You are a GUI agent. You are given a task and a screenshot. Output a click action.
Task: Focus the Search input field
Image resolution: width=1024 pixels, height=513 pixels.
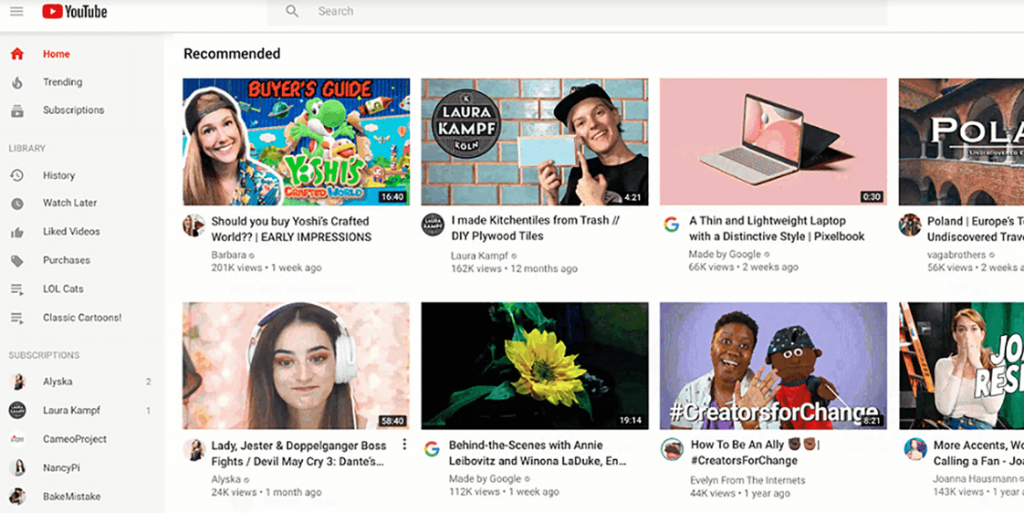pyautogui.click(x=578, y=12)
